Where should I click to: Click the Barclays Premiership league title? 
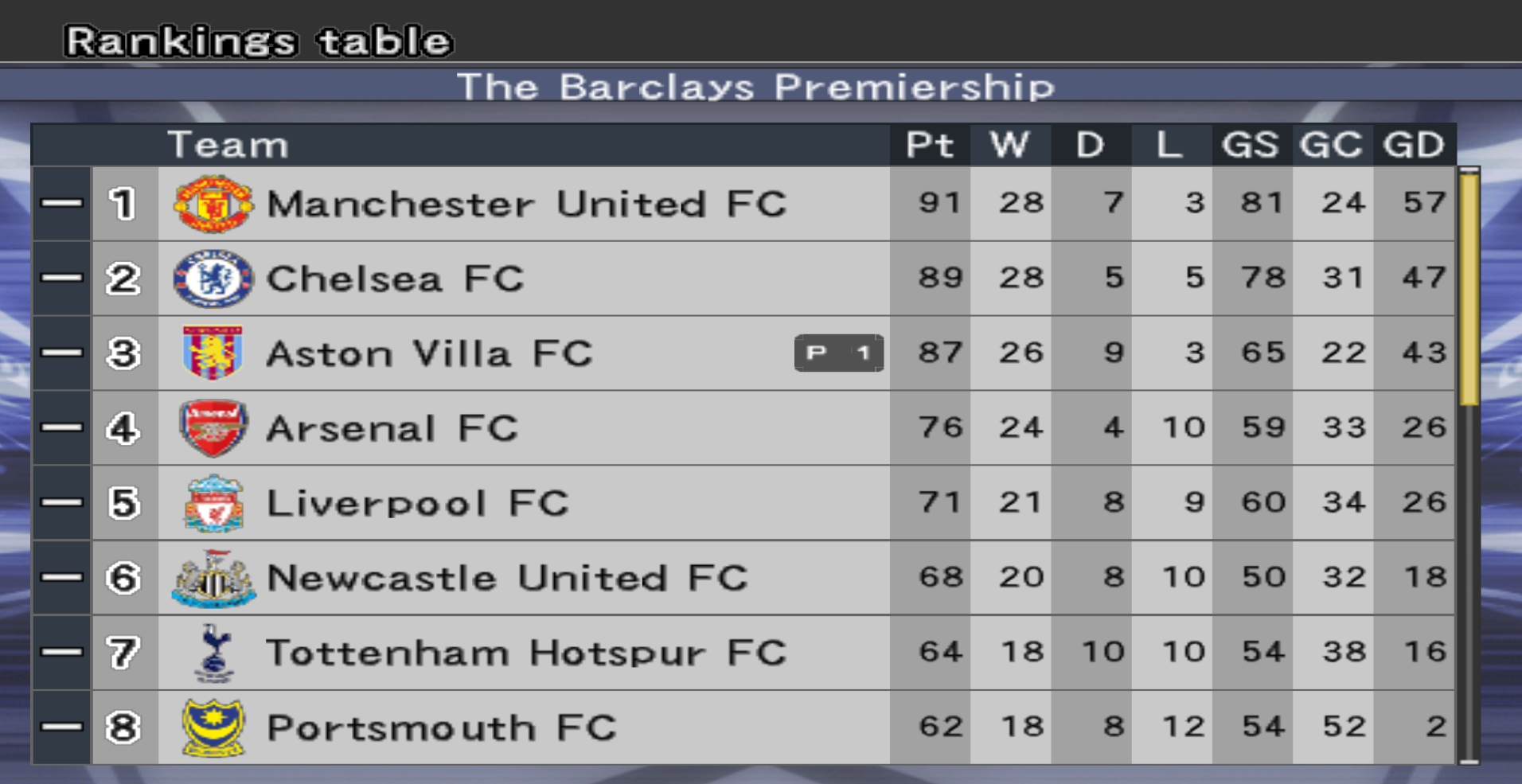(755, 87)
